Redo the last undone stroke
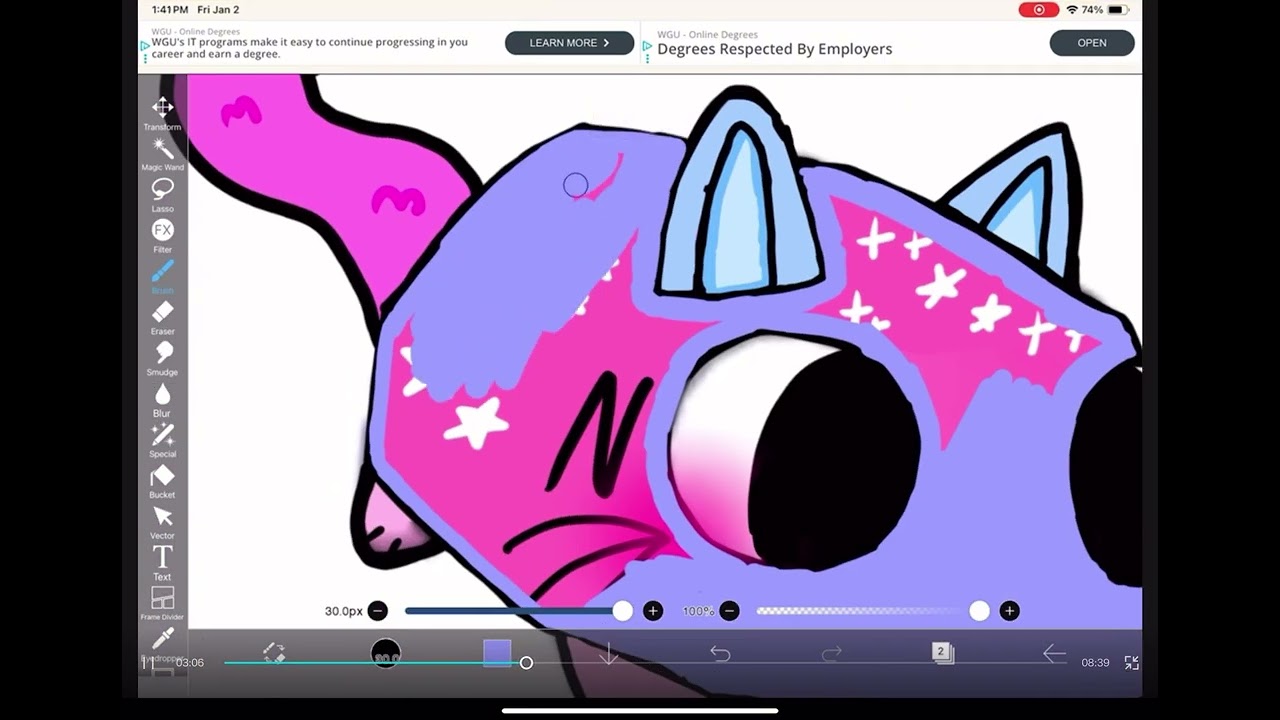1280x720 pixels. coord(832,653)
